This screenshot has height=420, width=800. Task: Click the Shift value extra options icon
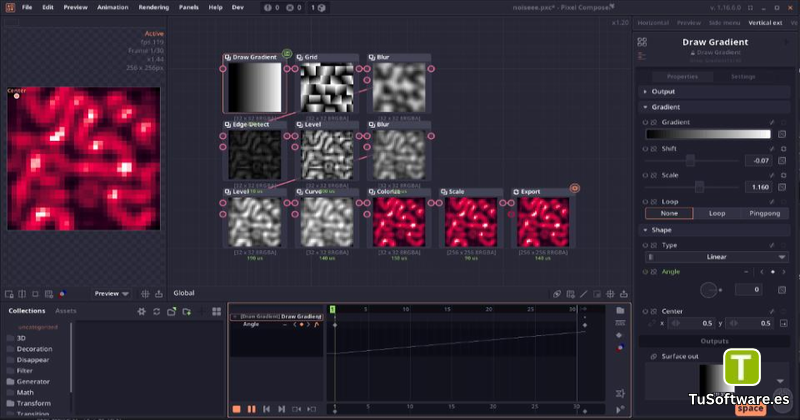[x=782, y=161]
